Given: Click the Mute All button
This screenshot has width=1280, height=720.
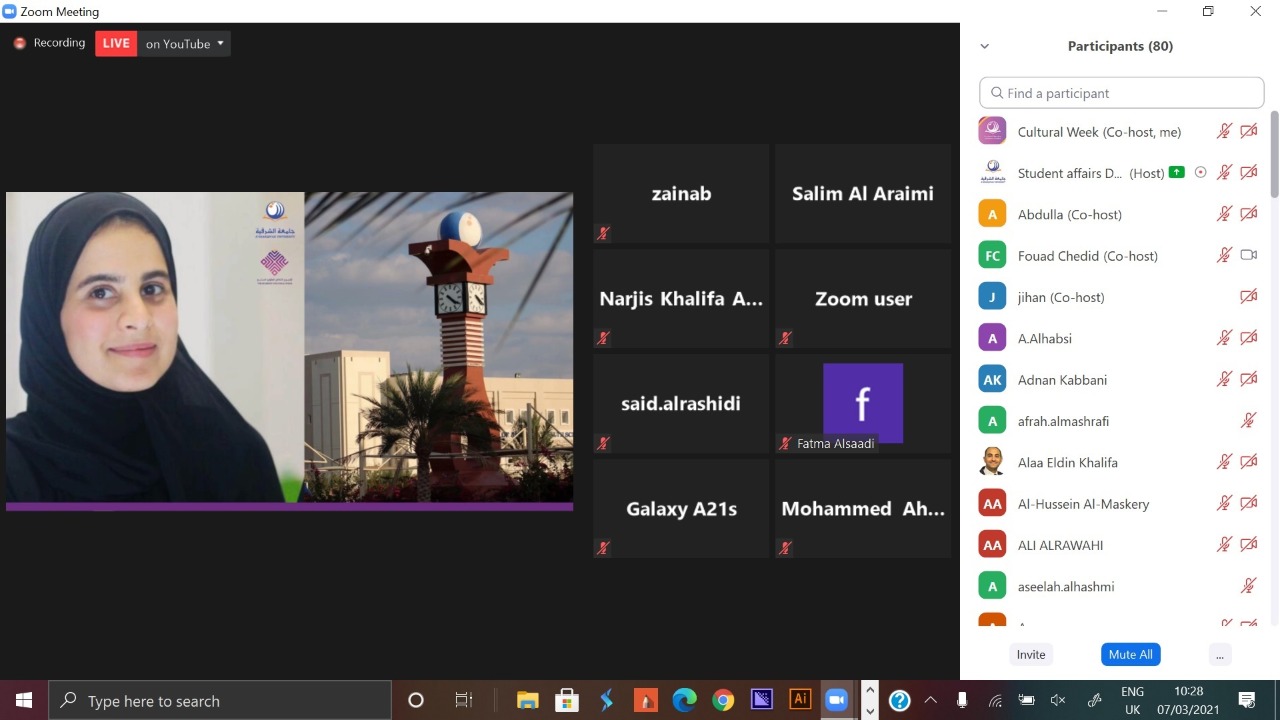Looking at the screenshot, I should pyautogui.click(x=1130, y=654).
